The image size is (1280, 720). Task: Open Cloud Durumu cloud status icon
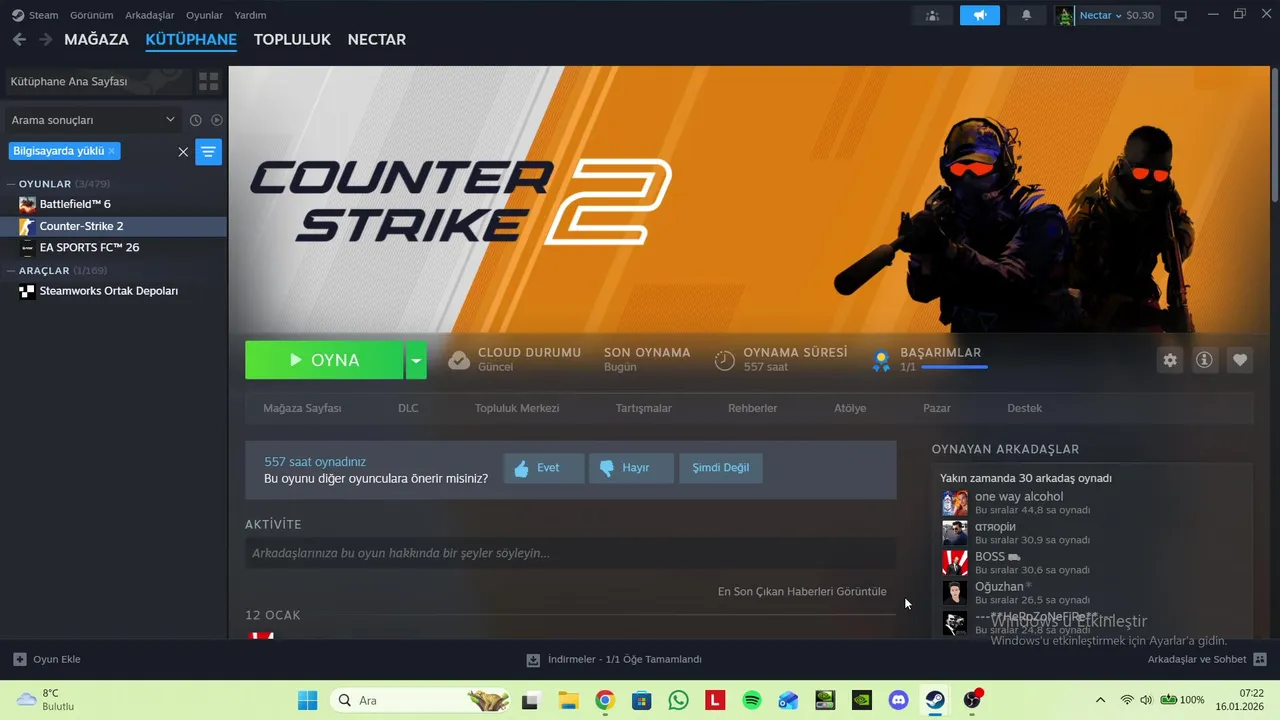pos(459,360)
